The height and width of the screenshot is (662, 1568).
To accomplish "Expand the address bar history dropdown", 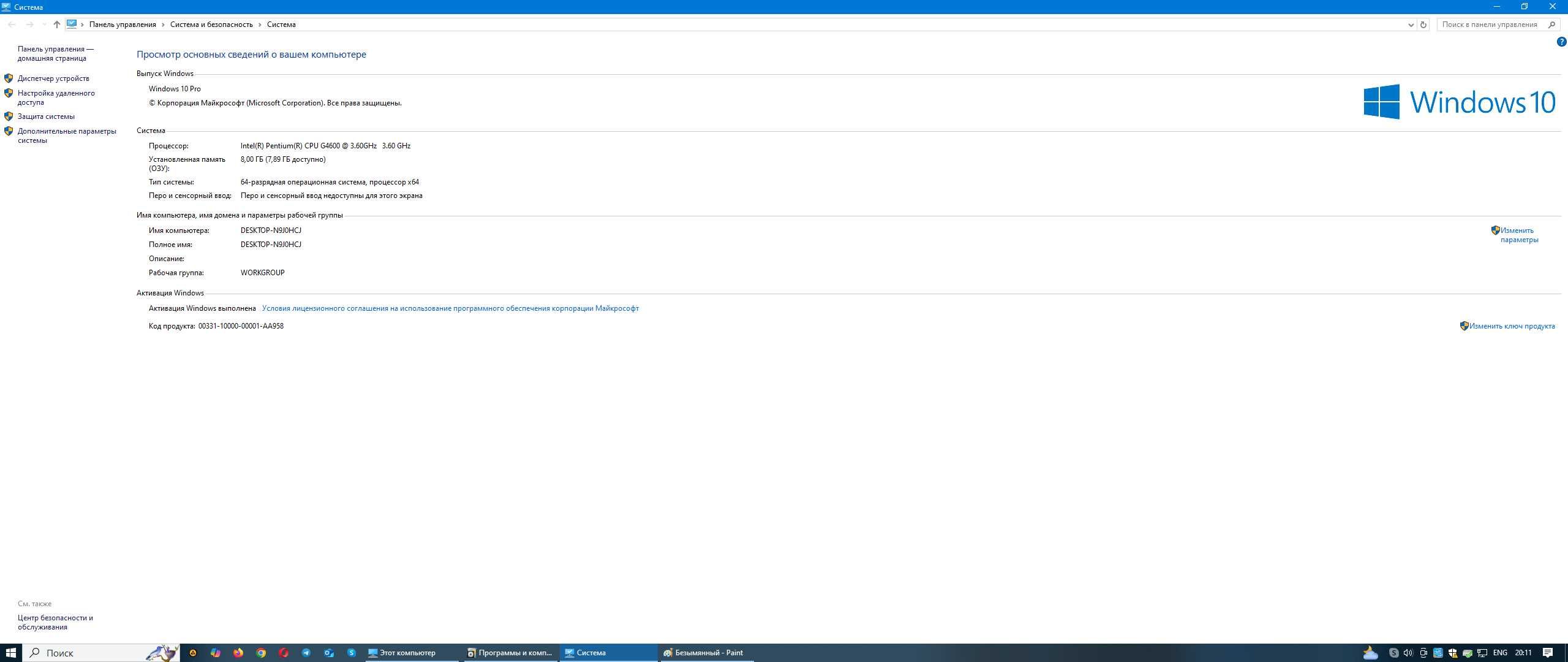I will [x=1411, y=25].
